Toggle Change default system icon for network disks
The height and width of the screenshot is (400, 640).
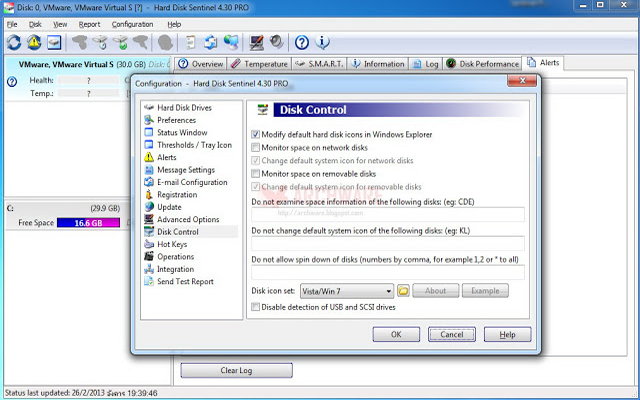[x=256, y=160]
